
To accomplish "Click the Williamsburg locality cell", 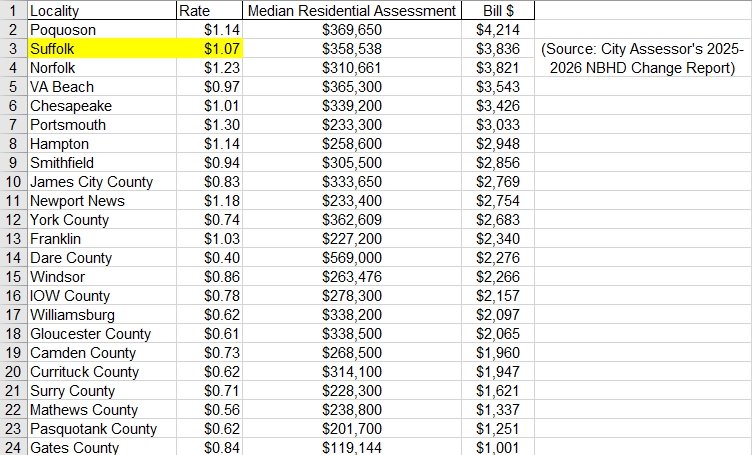I will pos(100,315).
